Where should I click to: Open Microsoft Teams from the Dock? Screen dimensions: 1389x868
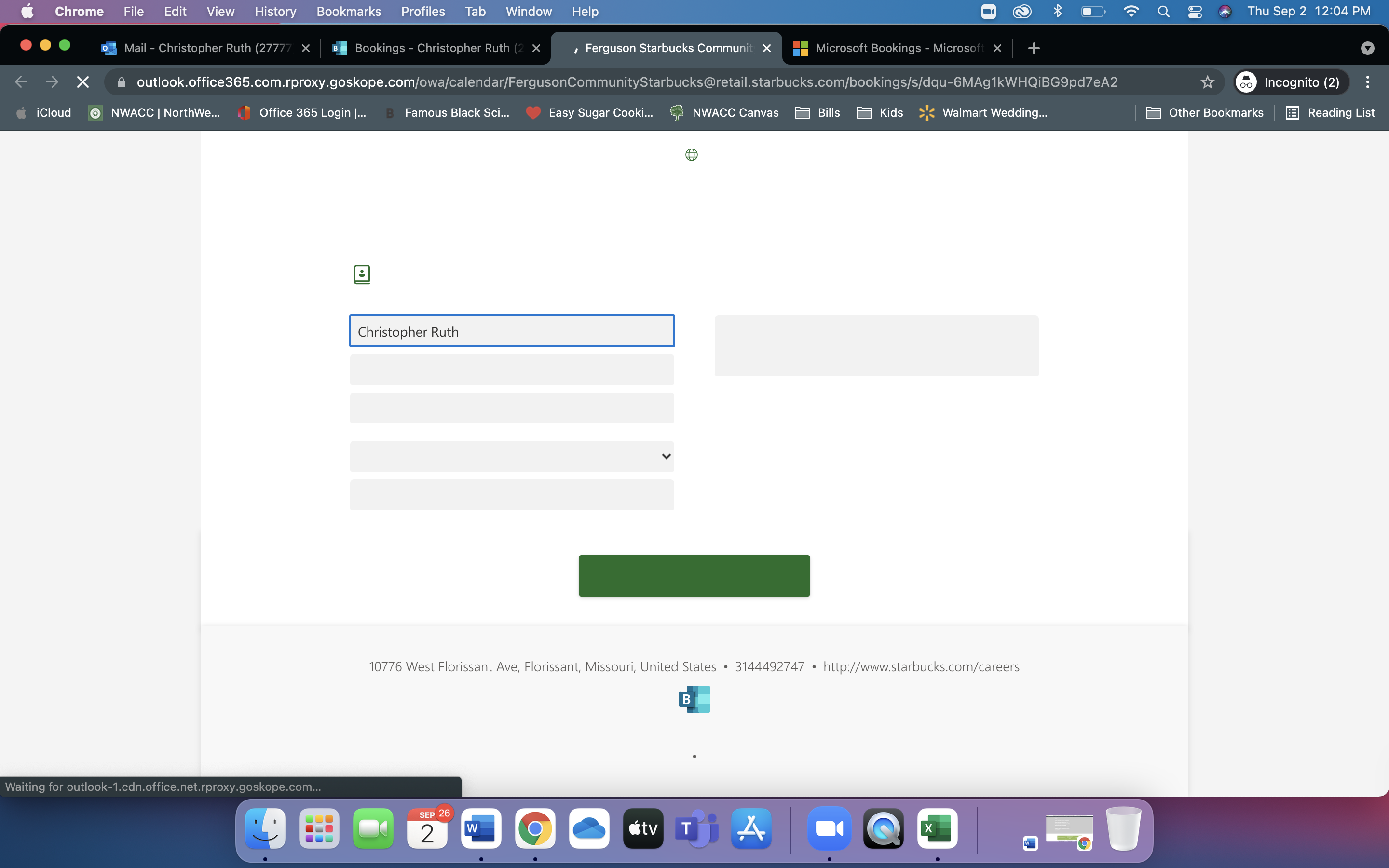pyautogui.click(x=697, y=828)
